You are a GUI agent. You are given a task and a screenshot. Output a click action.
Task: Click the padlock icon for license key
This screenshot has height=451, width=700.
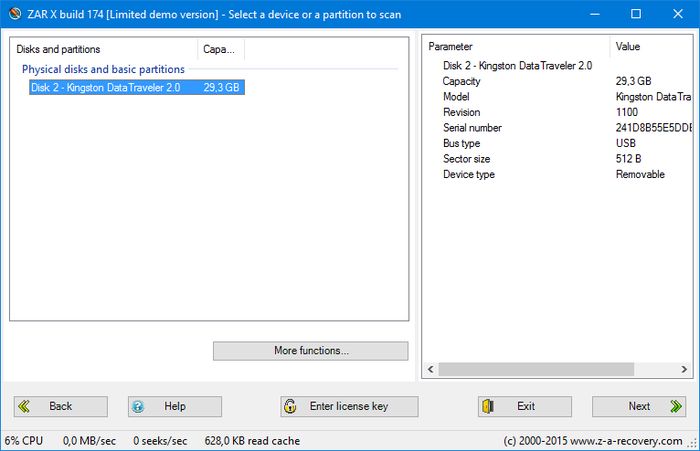[290, 406]
